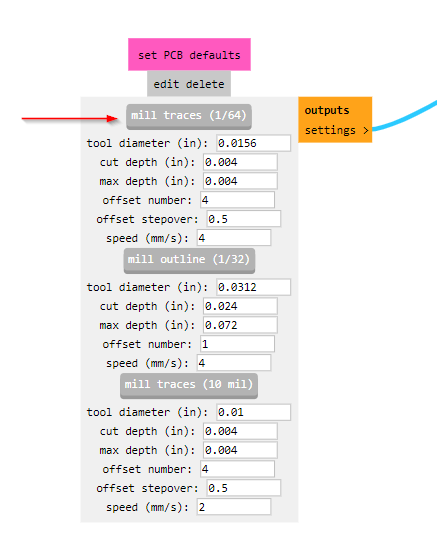Focus max depth field under mill traces (10 mil)

coord(240,450)
